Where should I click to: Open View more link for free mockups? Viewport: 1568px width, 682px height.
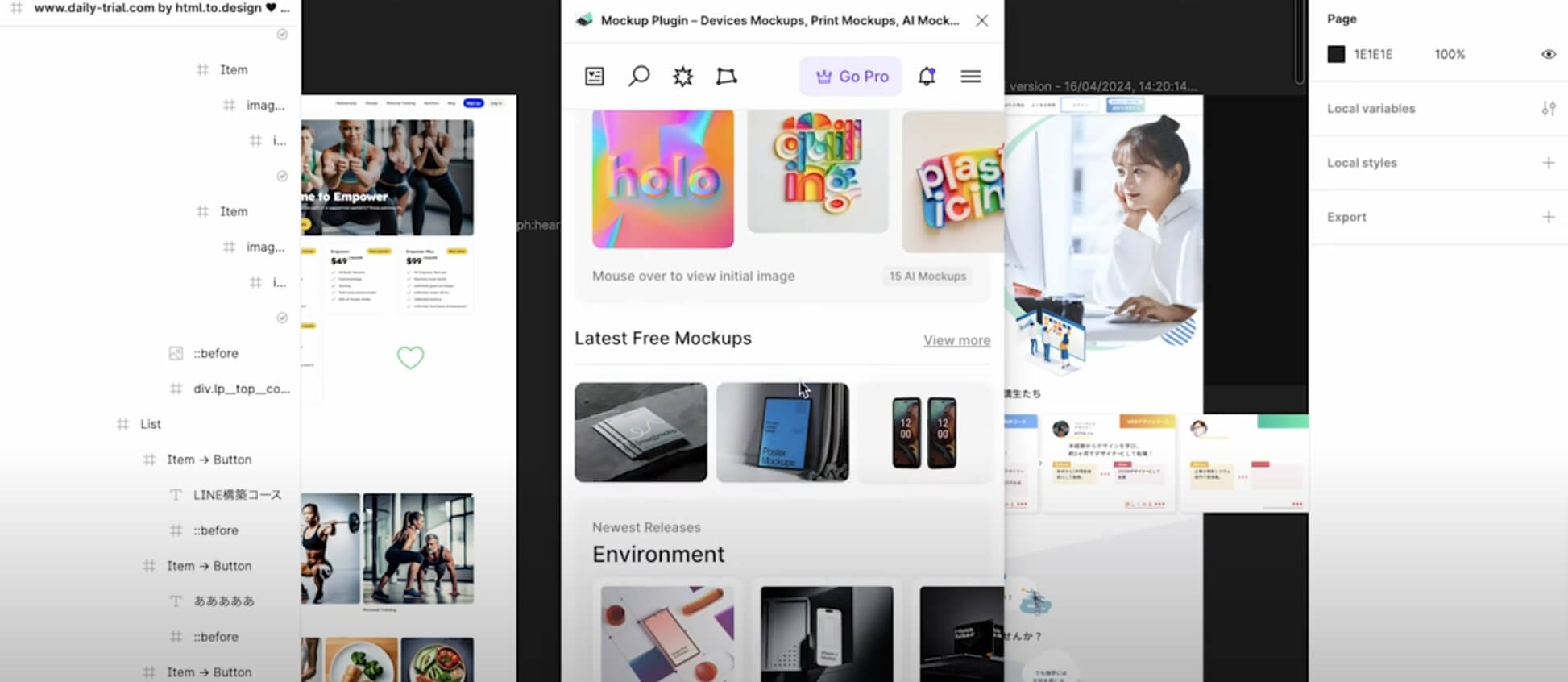pyautogui.click(x=956, y=340)
